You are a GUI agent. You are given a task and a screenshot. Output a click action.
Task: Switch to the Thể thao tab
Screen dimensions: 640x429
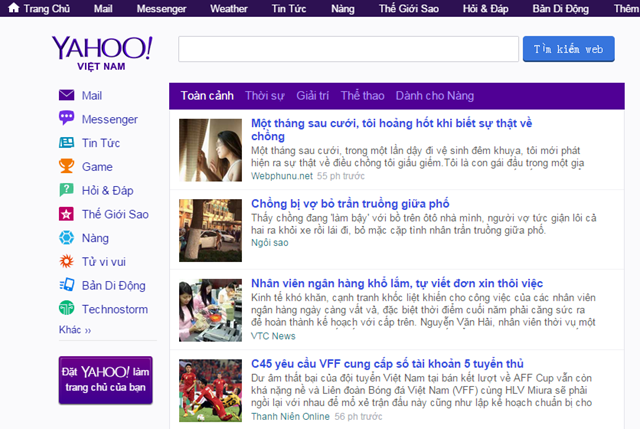pyautogui.click(x=362, y=96)
